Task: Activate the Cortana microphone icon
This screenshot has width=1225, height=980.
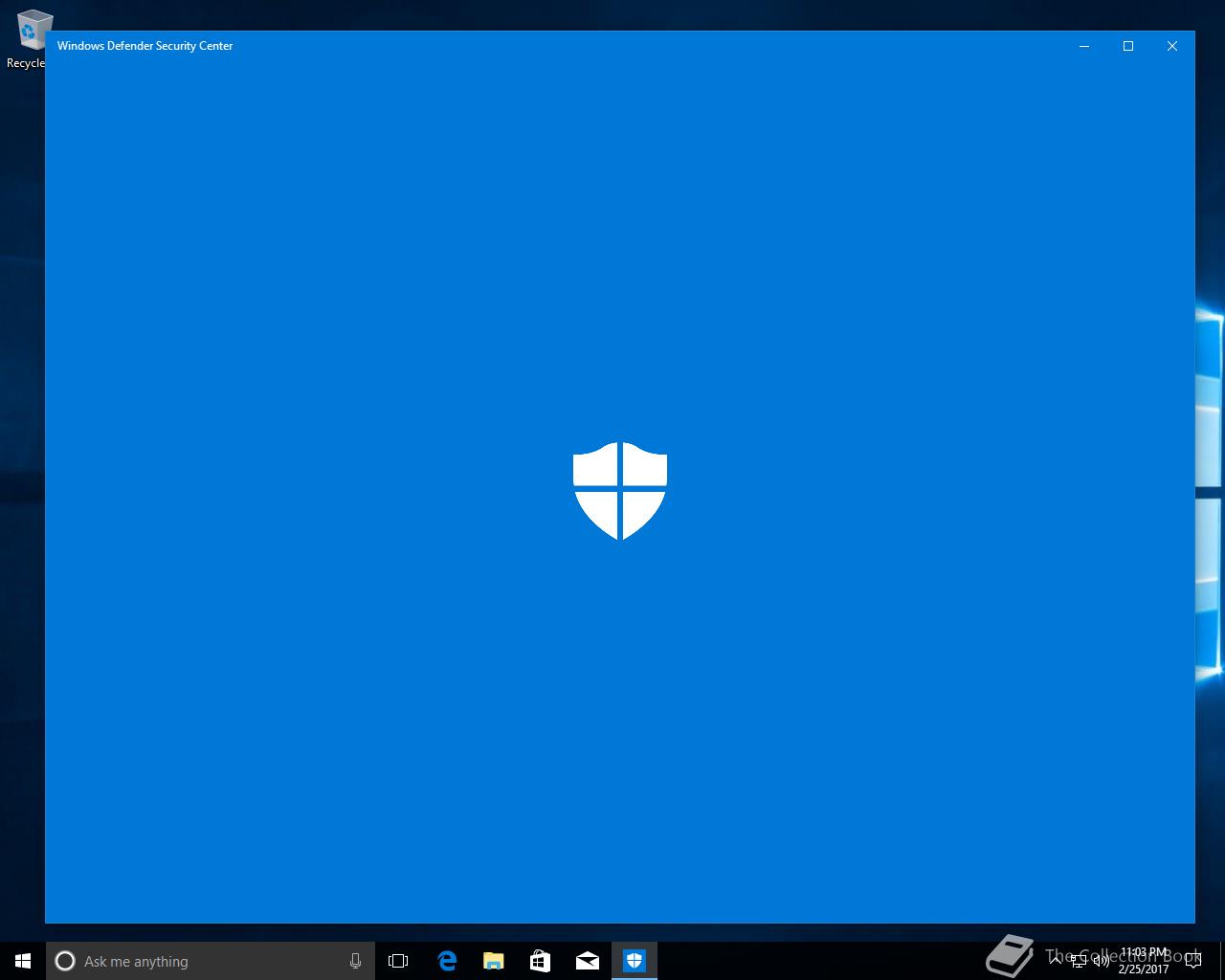Action: pyautogui.click(x=355, y=961)
